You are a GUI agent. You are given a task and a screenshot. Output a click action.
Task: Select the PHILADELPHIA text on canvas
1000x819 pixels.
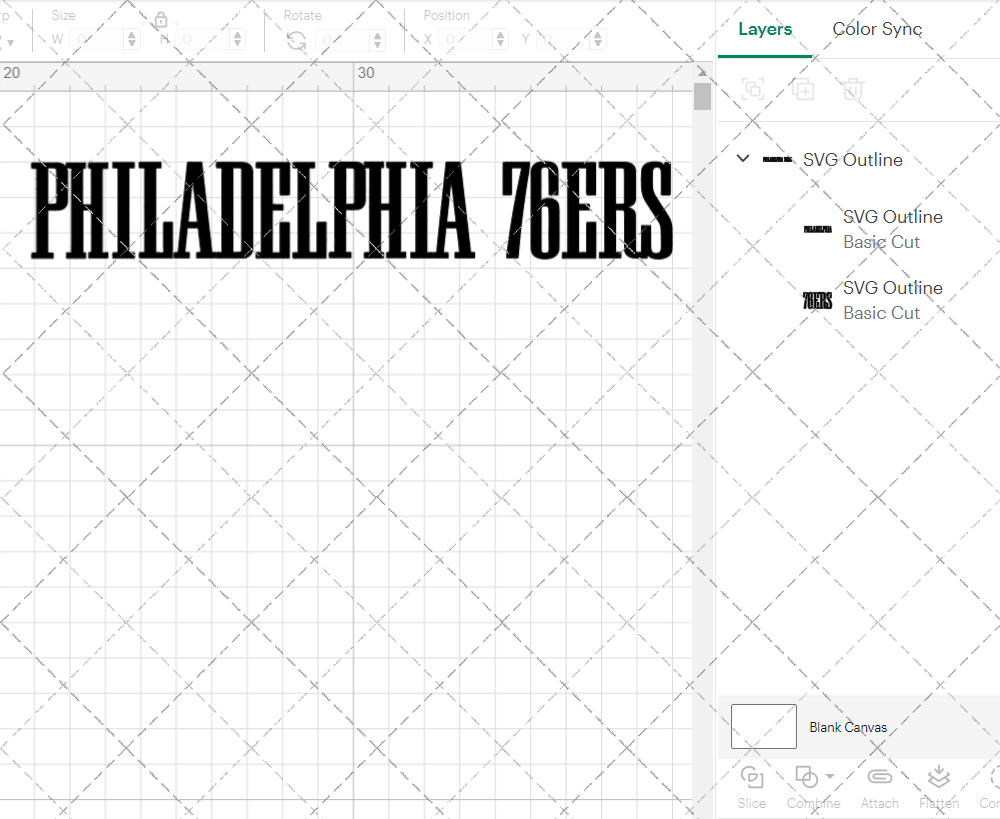click(253, 210)
